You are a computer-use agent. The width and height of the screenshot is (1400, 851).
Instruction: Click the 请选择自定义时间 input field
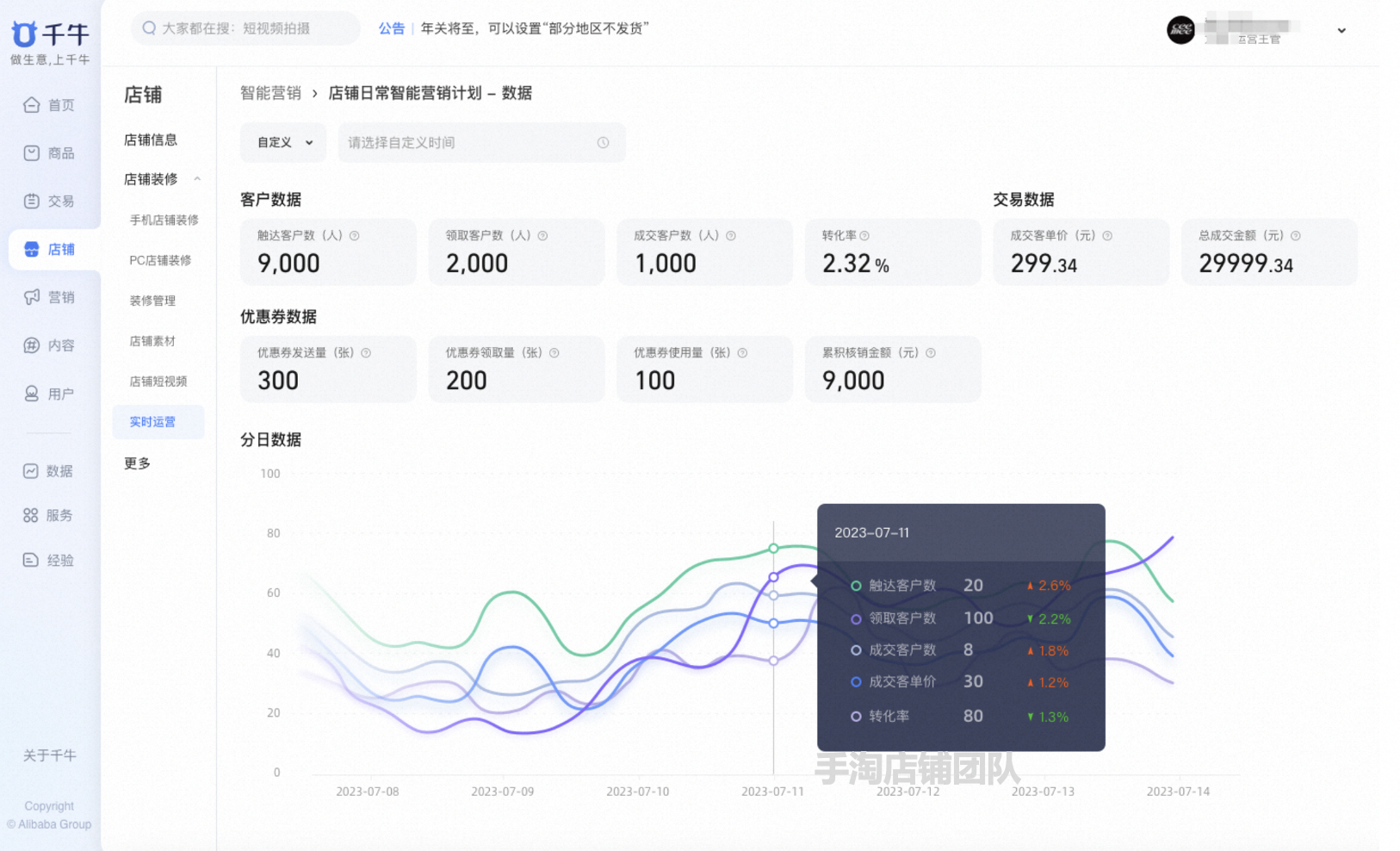coord(481,143)
